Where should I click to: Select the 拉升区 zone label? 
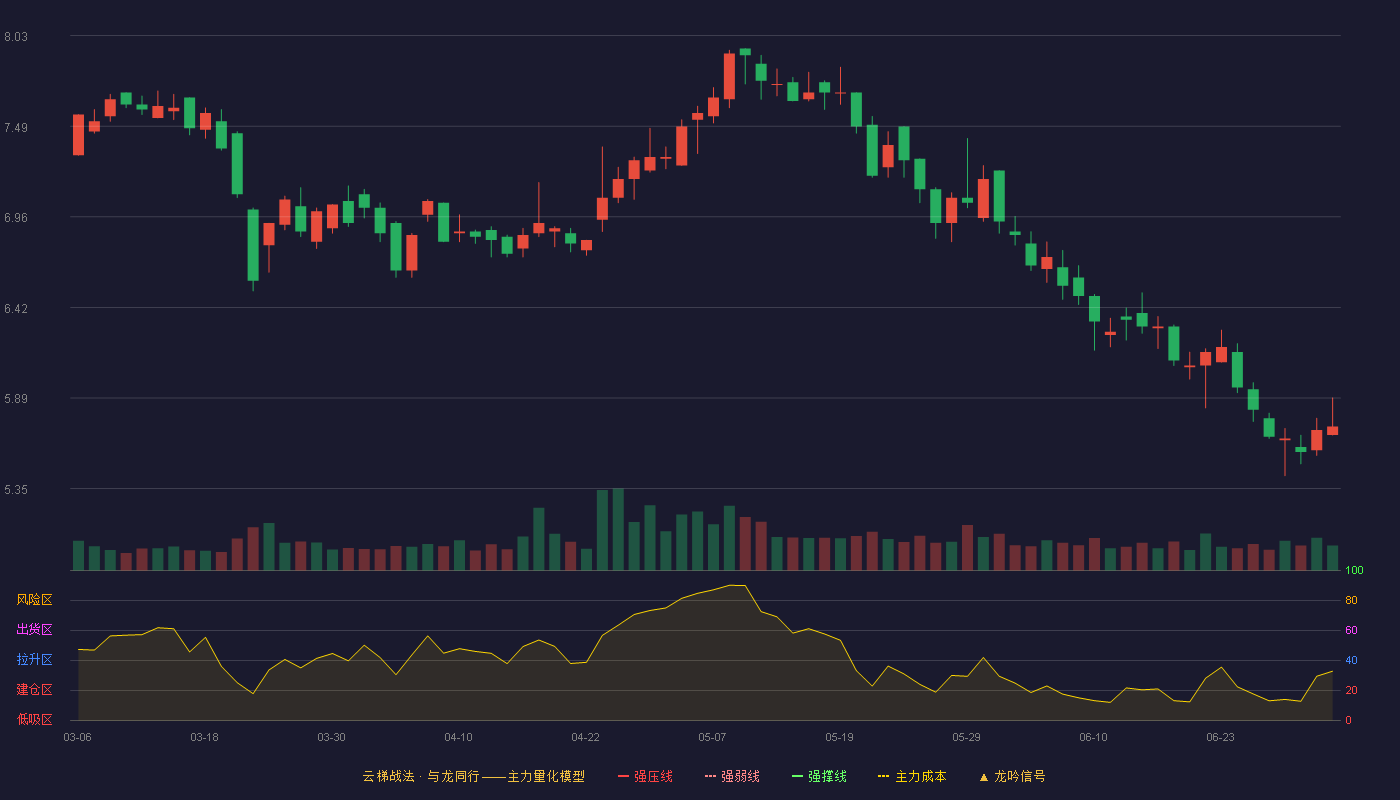[35, 660]
